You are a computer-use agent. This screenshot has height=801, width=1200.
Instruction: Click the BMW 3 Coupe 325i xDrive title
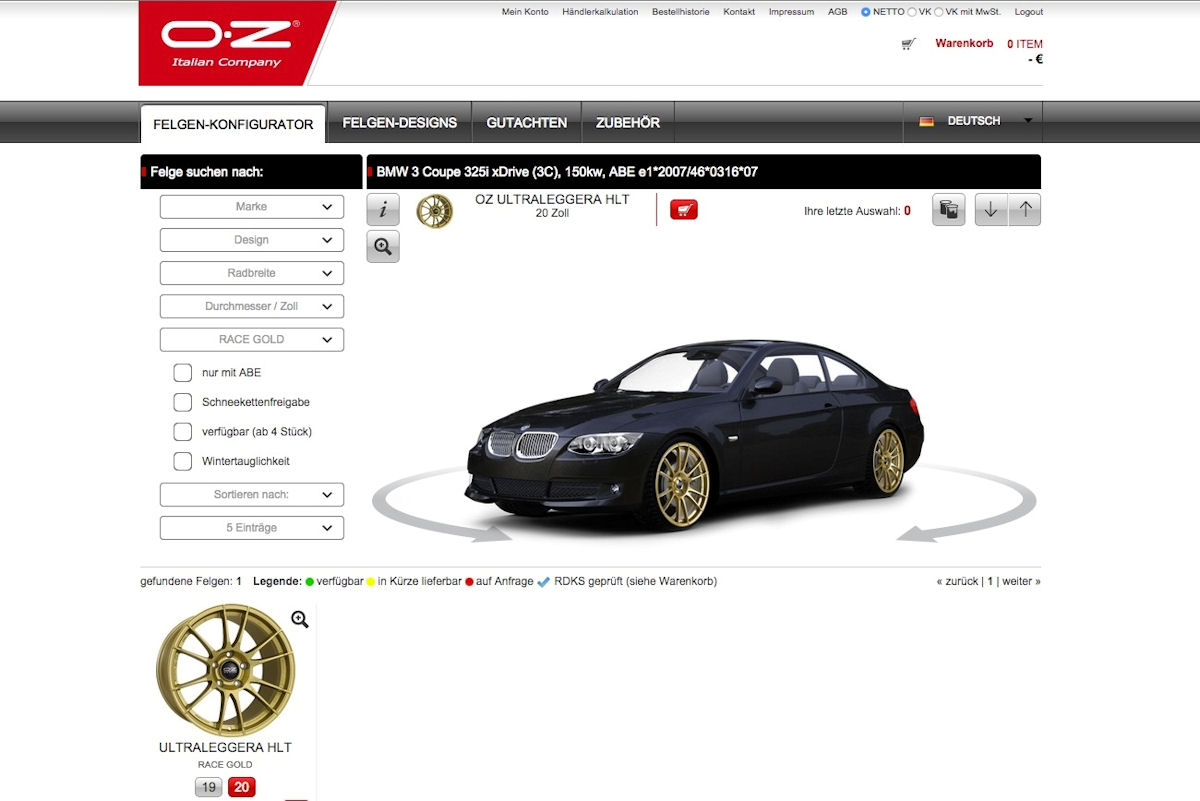pos(567,172)
